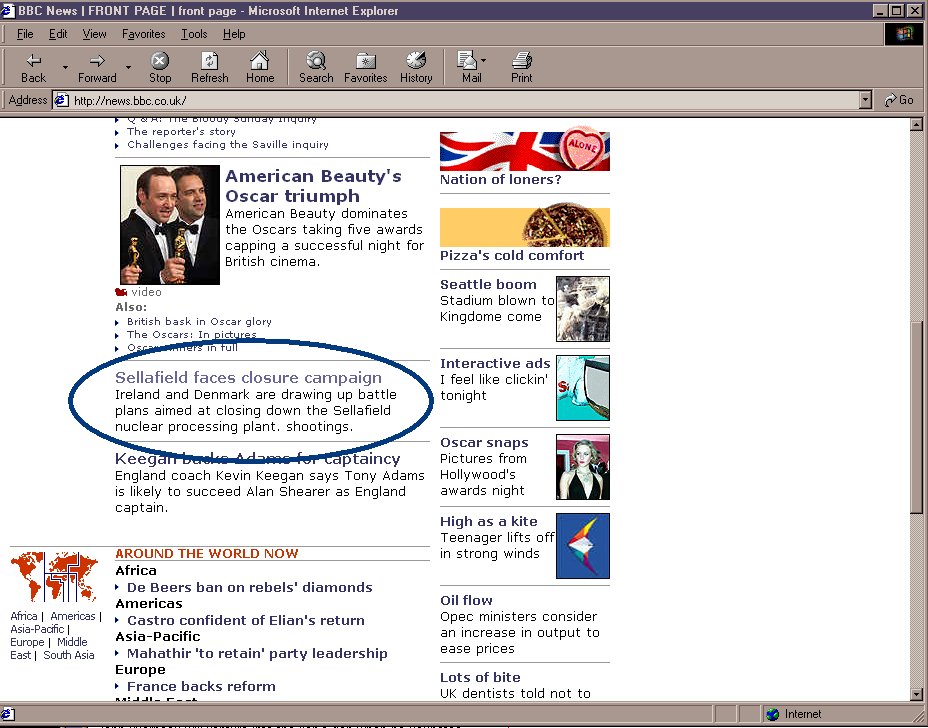928x728 pixels.
Task: Click the Oscar snaps woman thumbnail
Action: pyautogui.click(x=583, y=467)
